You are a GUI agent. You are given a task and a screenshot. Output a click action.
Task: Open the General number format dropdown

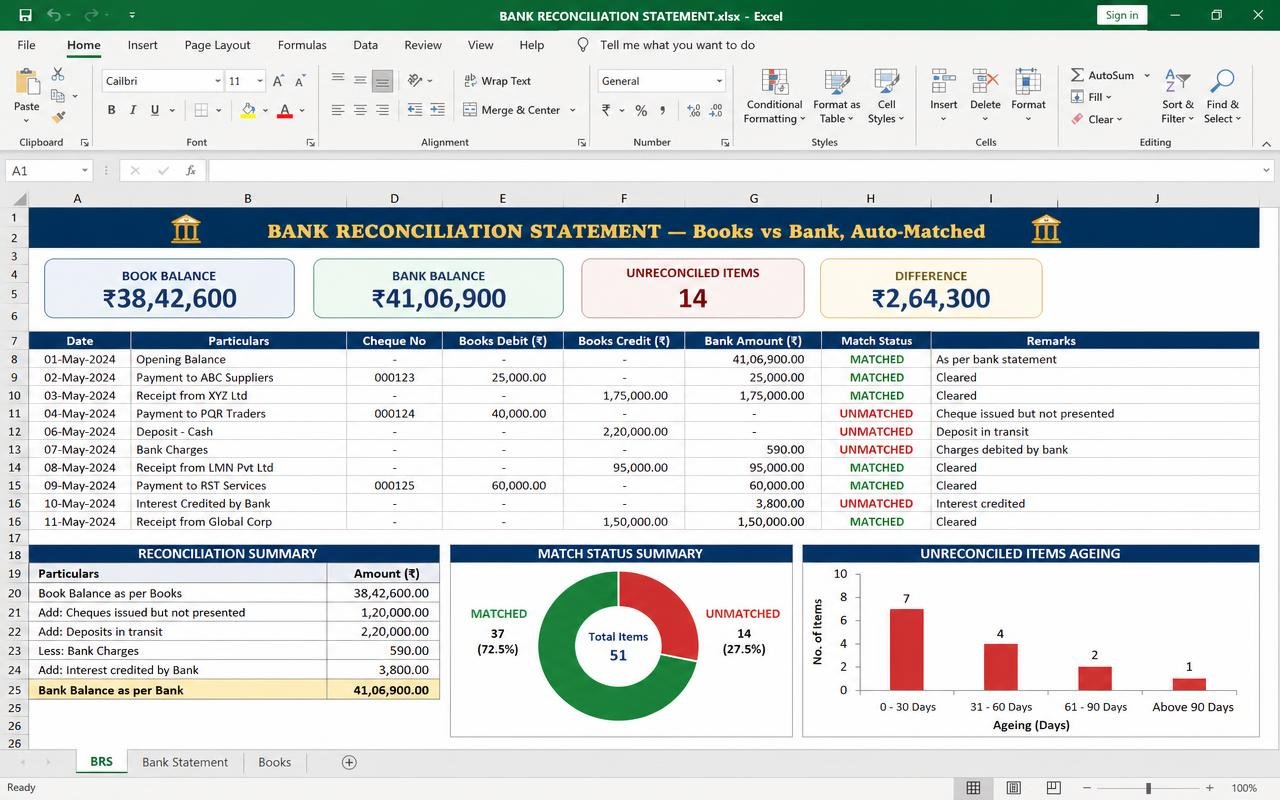coord(718,81)
